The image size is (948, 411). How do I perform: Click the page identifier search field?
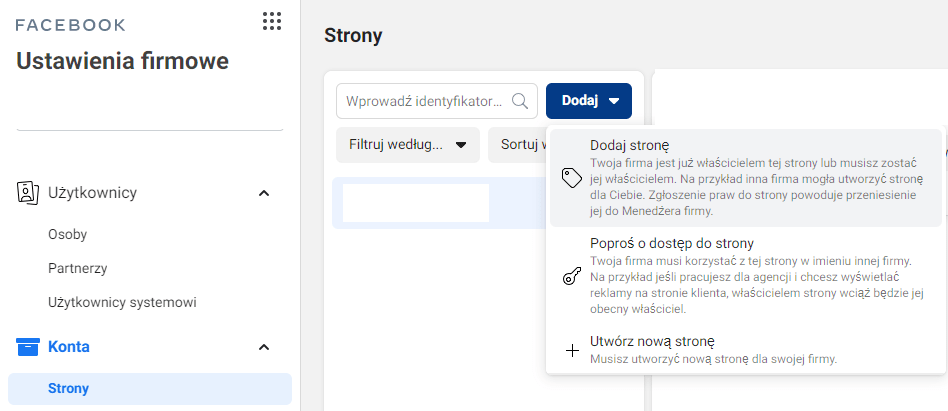click(425, 101)
